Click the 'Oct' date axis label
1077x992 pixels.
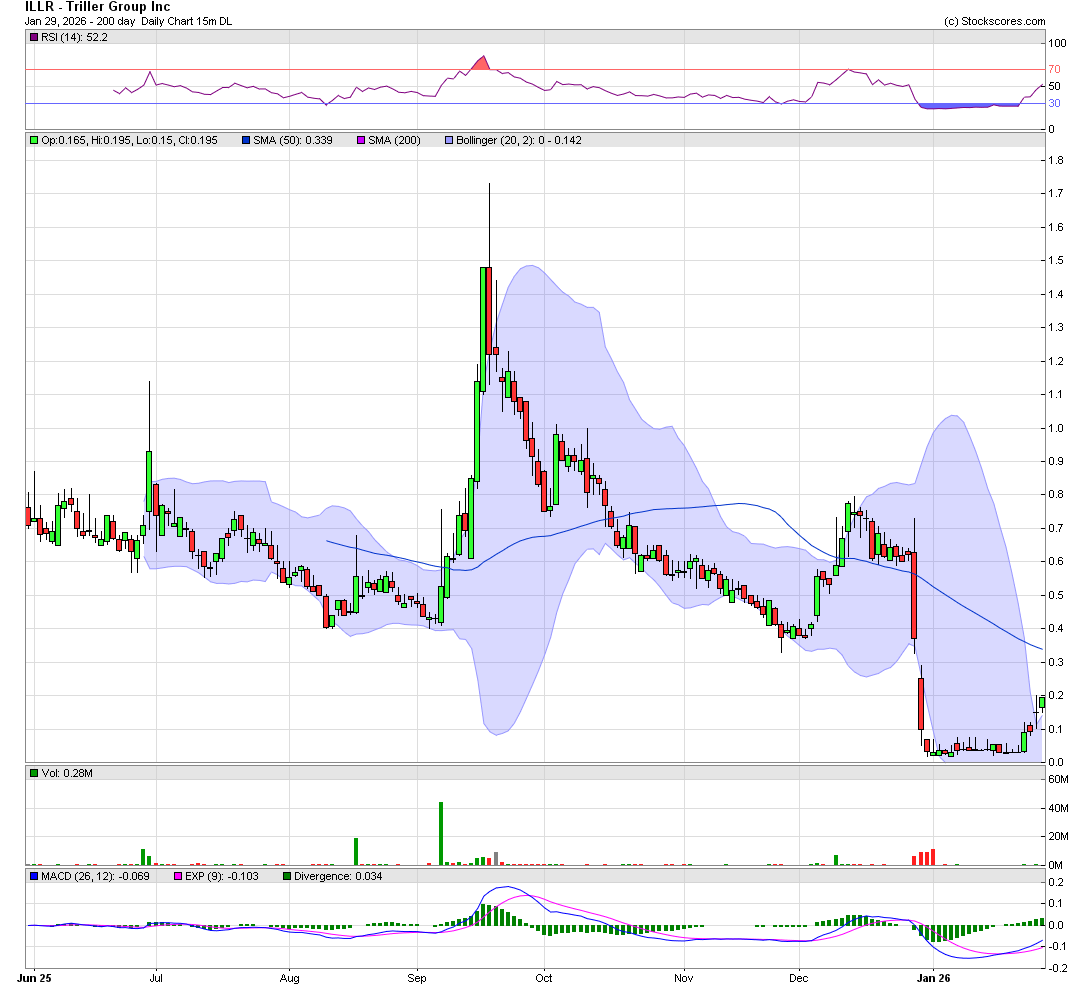[x=544, y=978]
